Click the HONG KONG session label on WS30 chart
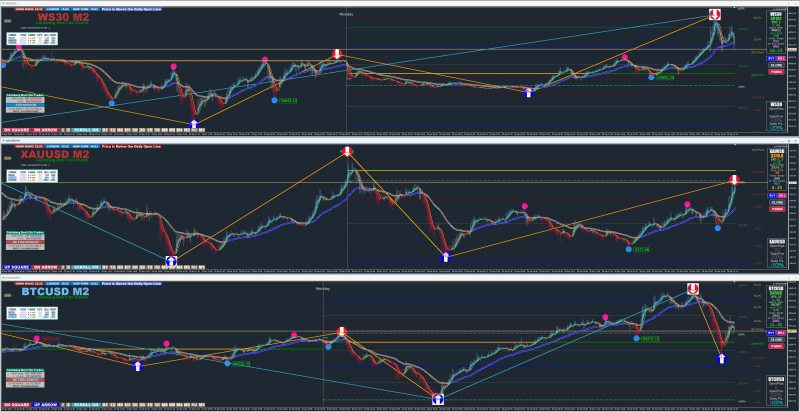Viewport: 800px width, 412px height. coord(28,9)
